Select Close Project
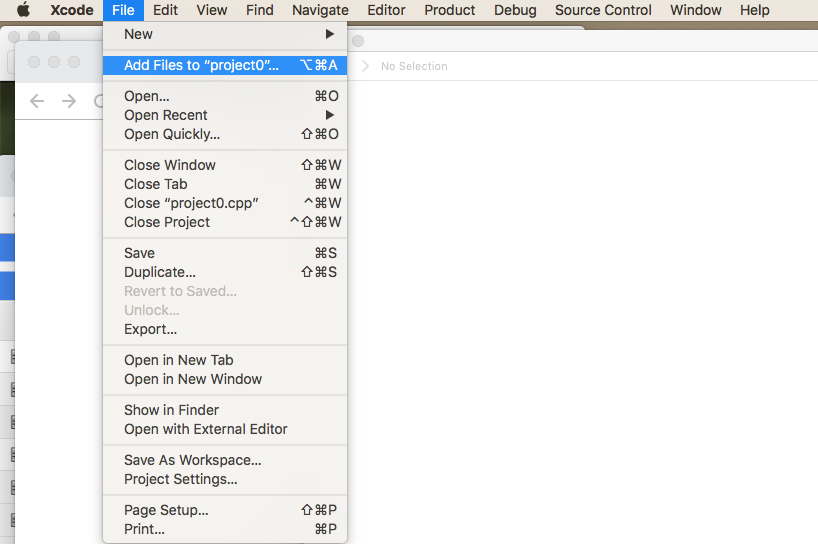 click(x=225, y=222)
